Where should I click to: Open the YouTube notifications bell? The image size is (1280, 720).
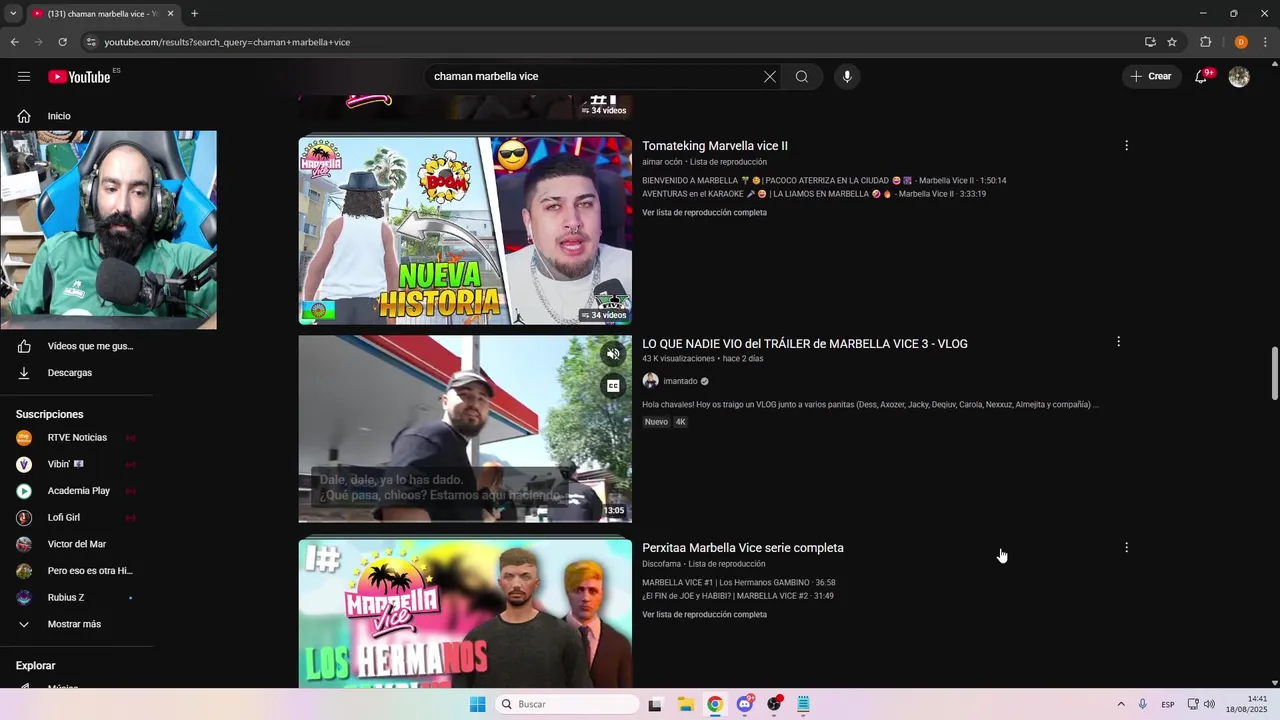tap(1202, 77)
